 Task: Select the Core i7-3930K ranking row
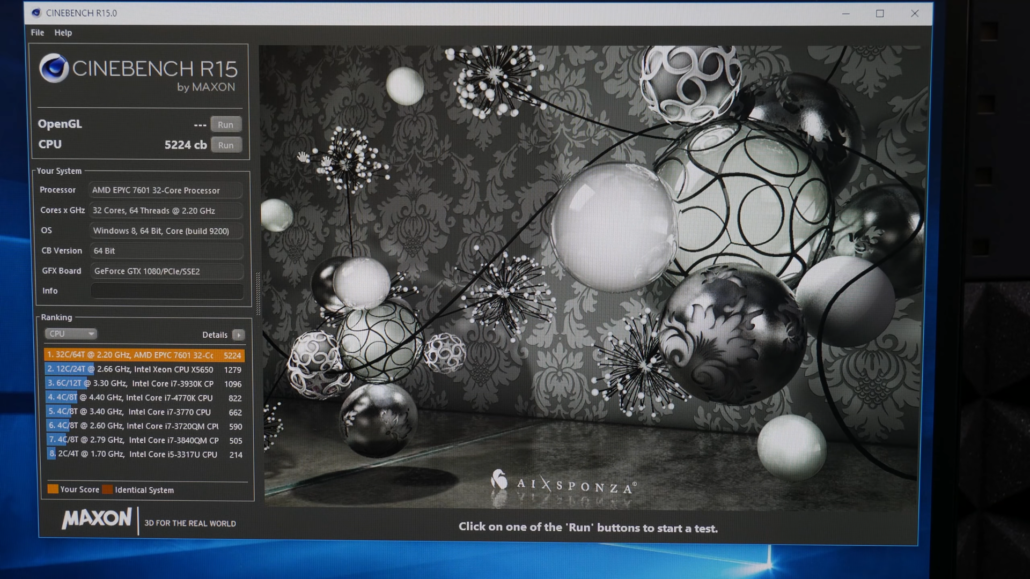[x=144, y=383]
